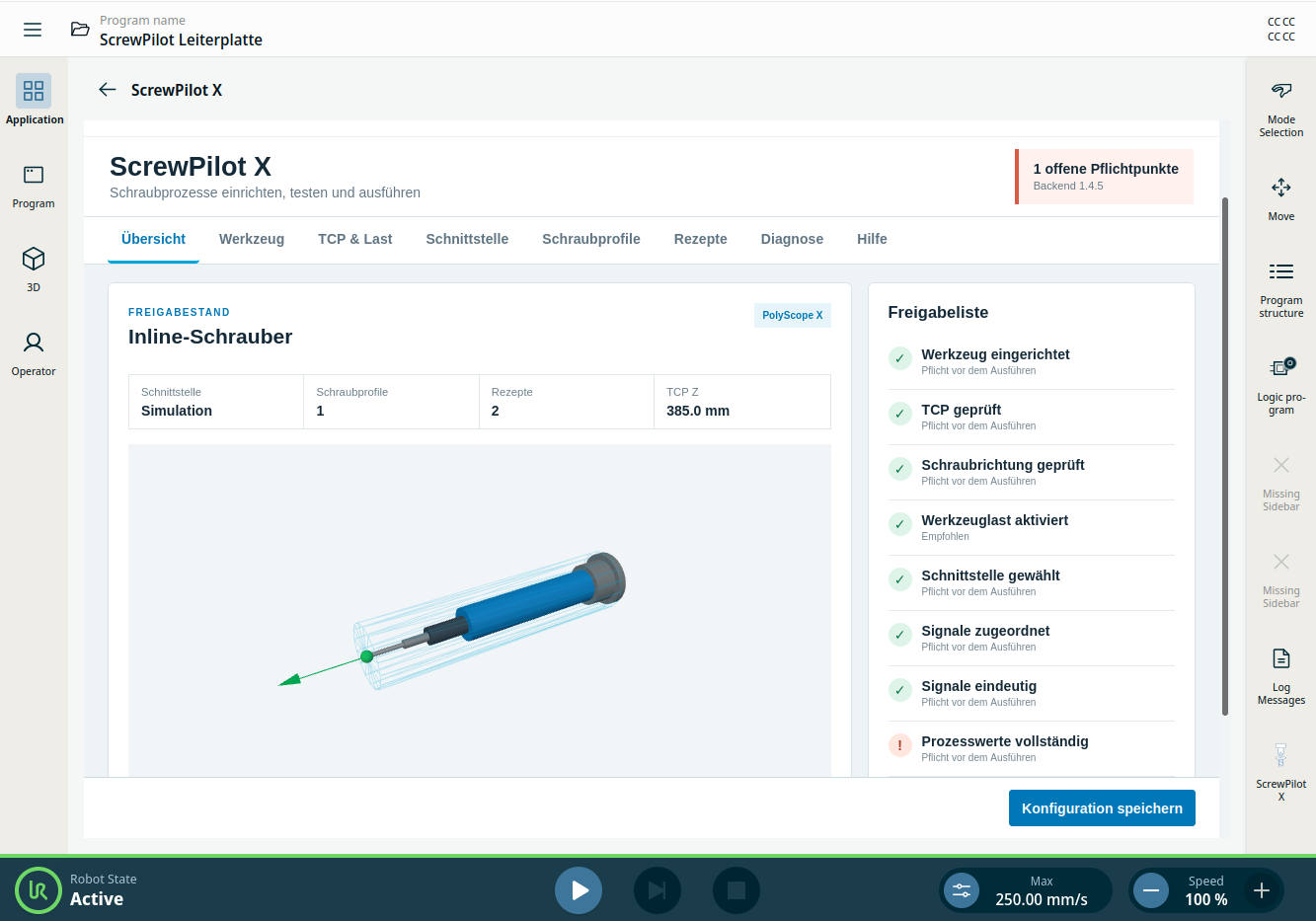Screen dimensions: 1316x921
Task: Open the Schraubprofile tab
Action: coord(591,239)
